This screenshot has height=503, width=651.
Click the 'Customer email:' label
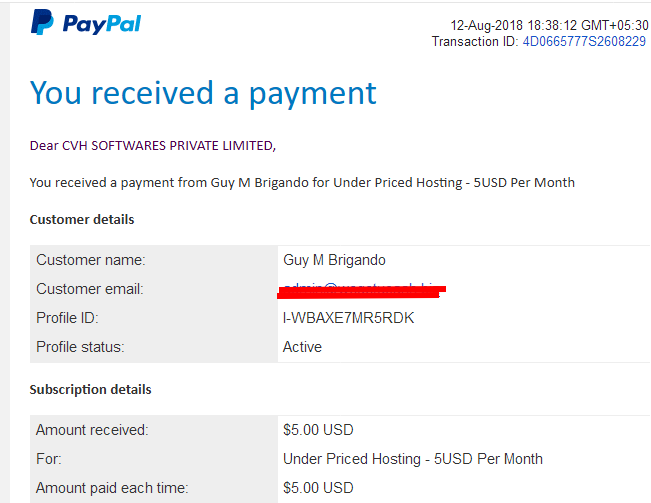coord(90,289)
